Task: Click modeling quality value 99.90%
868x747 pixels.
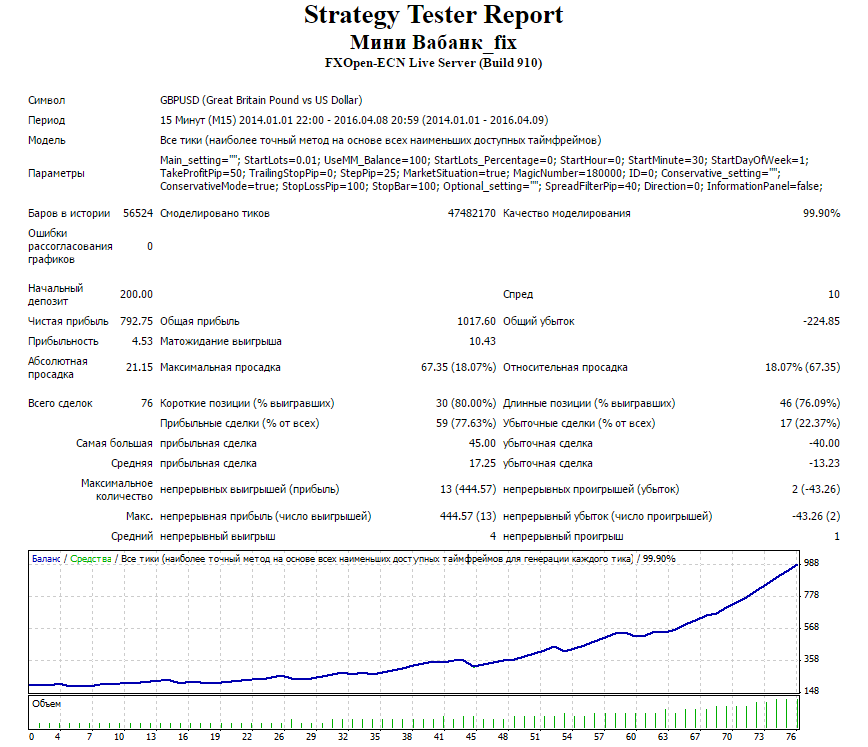Action: (822, 213)
